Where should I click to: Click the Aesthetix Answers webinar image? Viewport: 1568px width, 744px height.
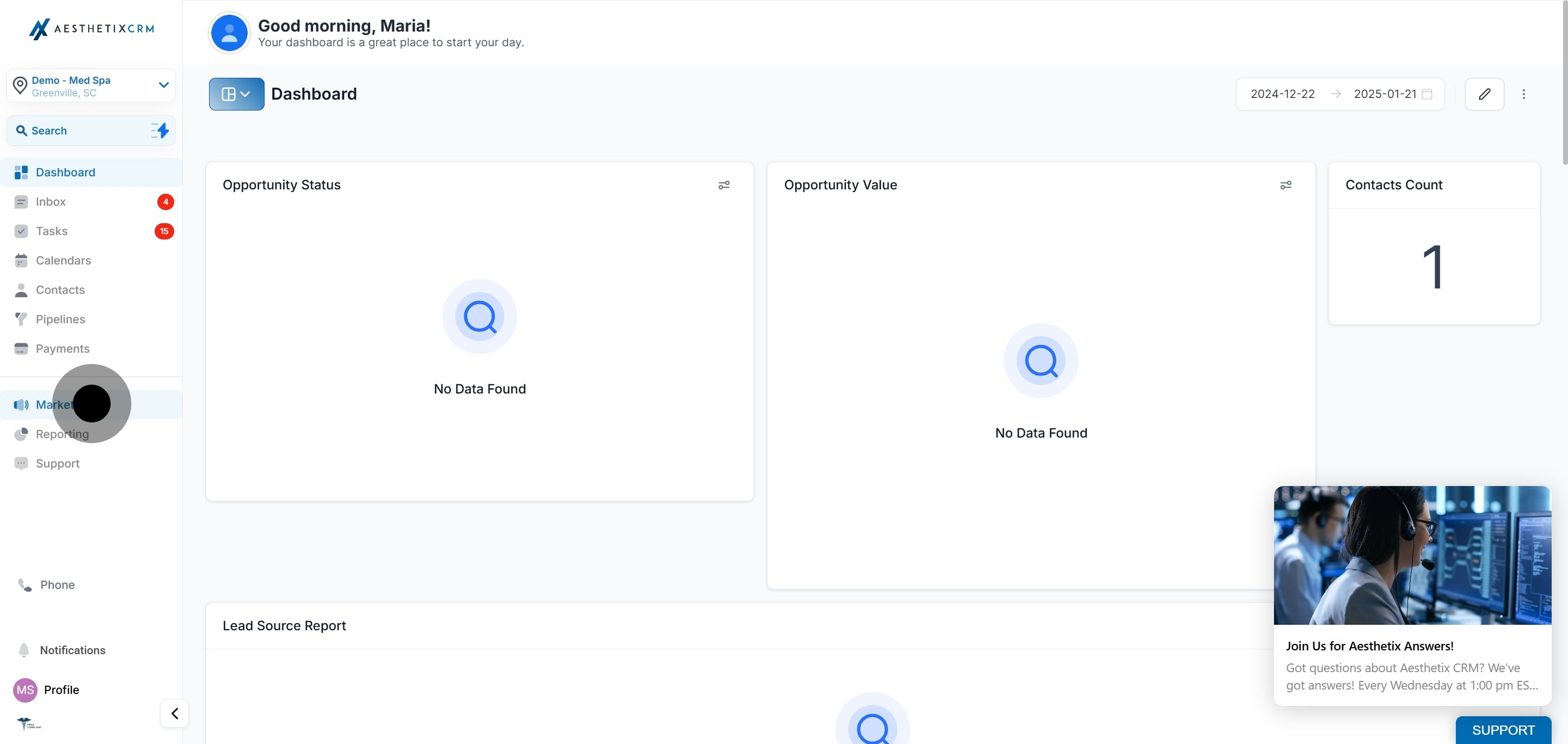pyautogui.click(x=1412, y=555)
